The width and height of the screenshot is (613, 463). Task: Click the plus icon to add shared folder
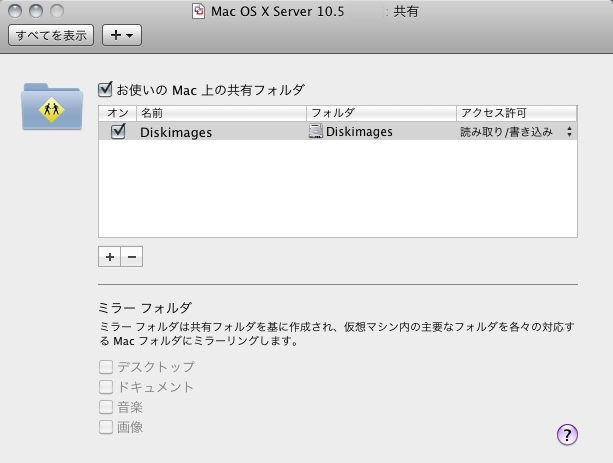pos(109,257)
